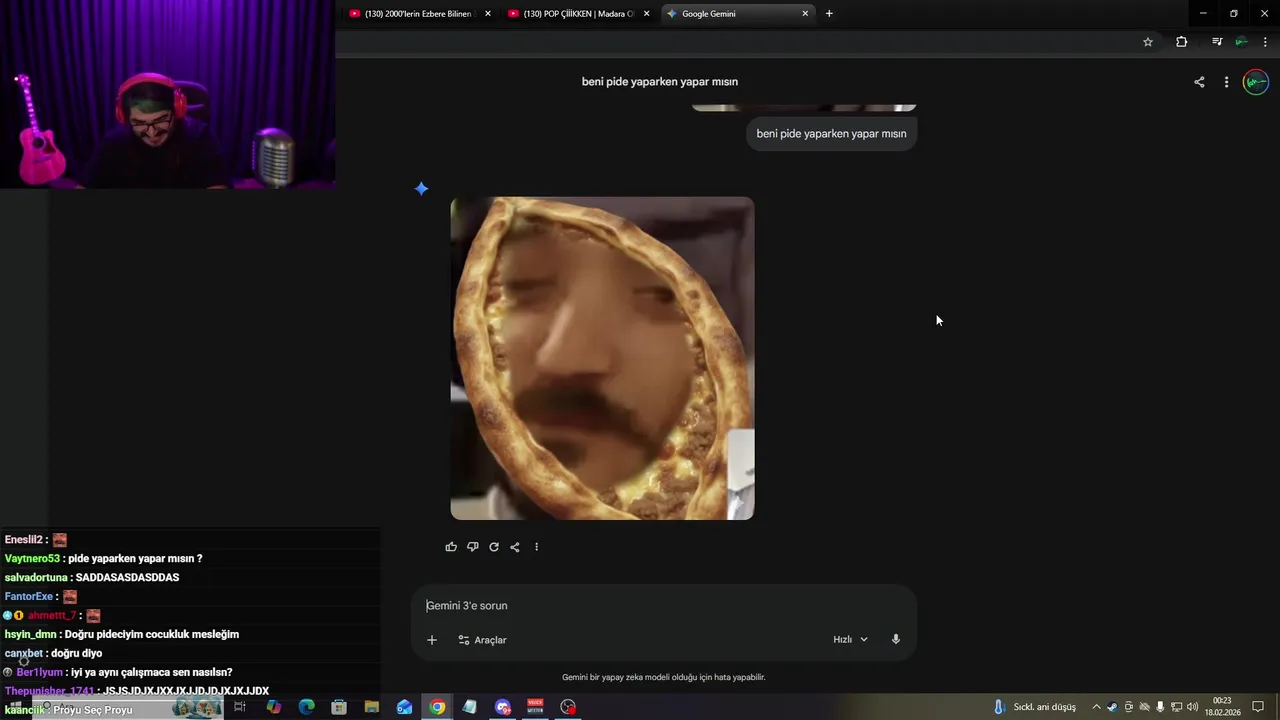Open Microsoft Edge from the taskbar

[307, 707]
